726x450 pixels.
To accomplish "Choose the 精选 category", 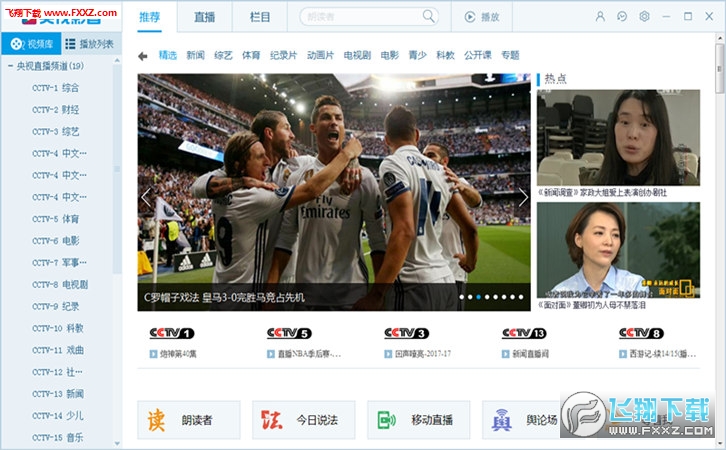I will coord(168,55).
